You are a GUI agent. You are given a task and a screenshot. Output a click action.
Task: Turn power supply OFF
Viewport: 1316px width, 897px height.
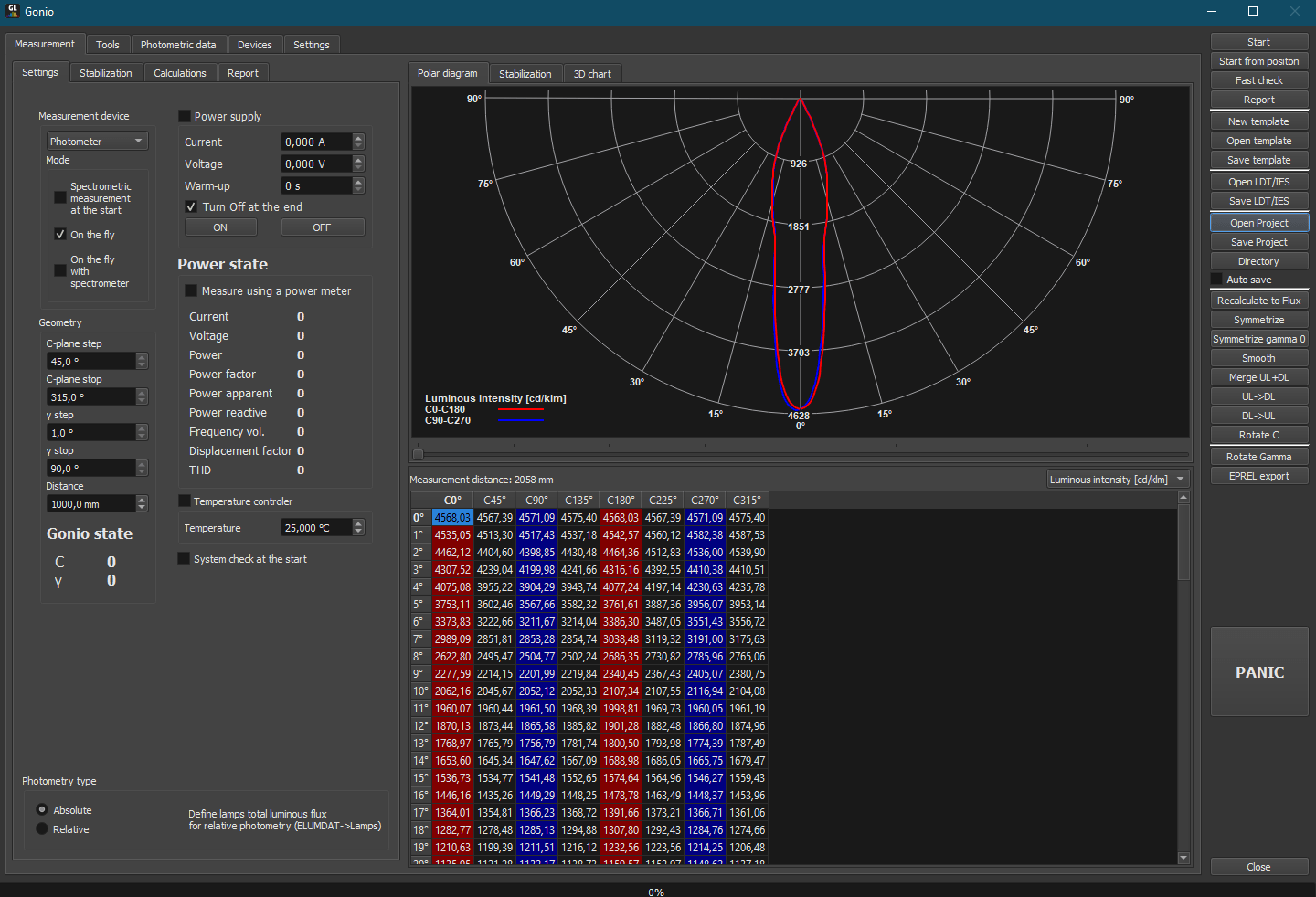323,227
